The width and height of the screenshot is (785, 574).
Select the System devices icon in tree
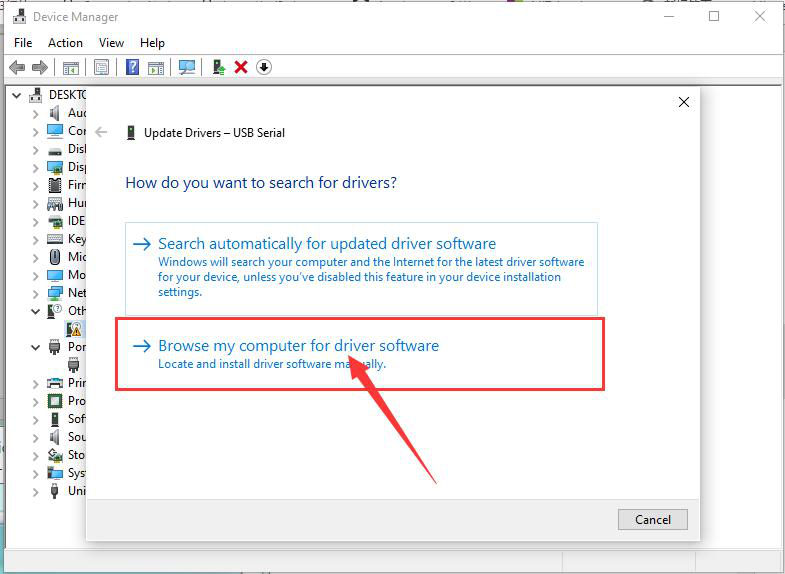pos(55,473)
